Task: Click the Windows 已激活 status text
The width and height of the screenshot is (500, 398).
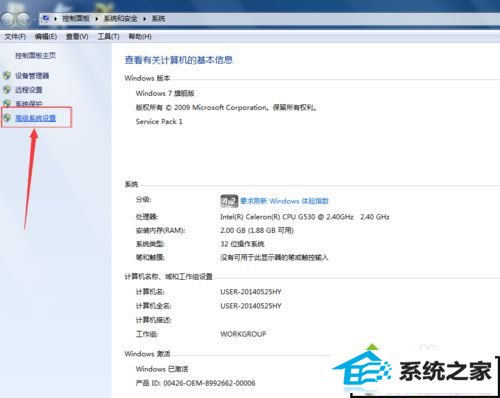Action: (162, 369)
